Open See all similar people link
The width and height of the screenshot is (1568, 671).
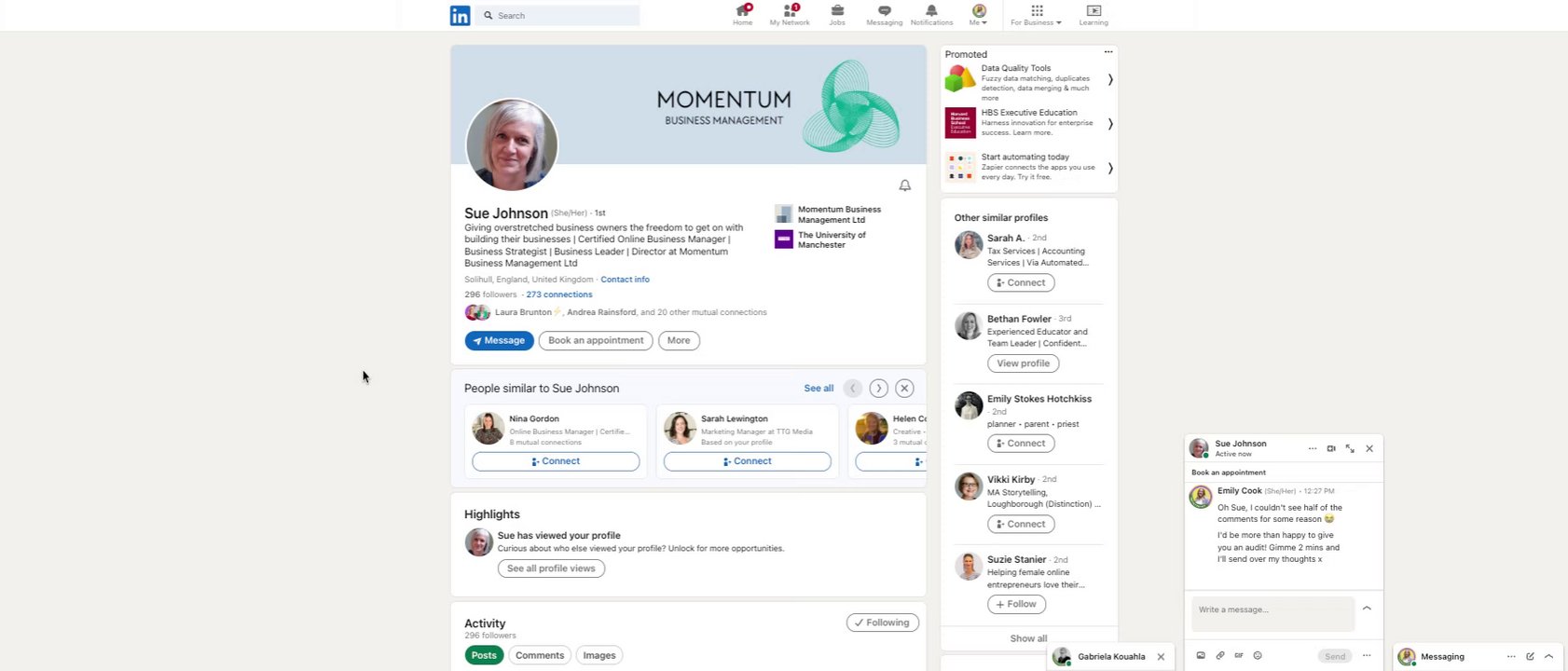(818, 388)
